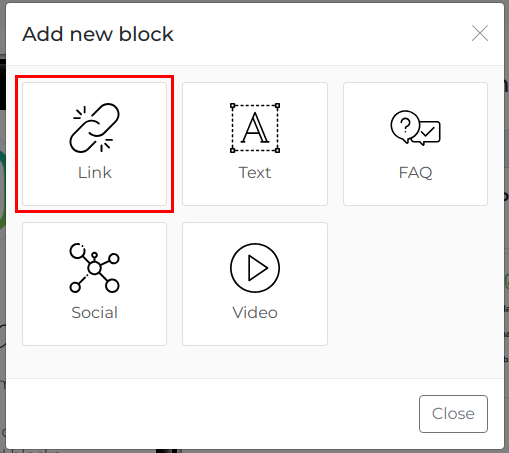Image resolution: width=509 pixels, height=453 pixels.
Task: Click the checkmark bubble in the FAQ icon
Action: pos(428,133)
